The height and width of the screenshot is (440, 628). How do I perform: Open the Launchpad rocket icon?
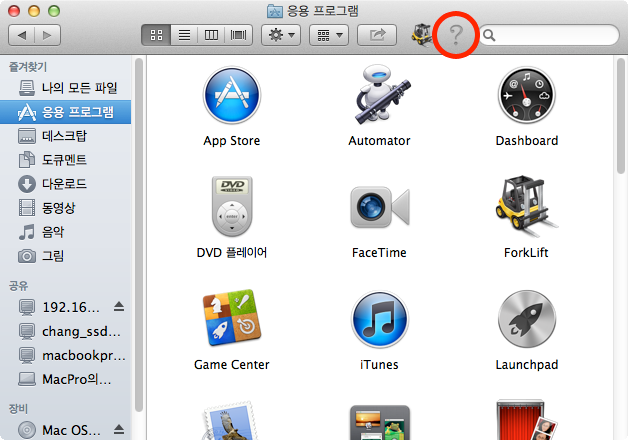(527, 319)
